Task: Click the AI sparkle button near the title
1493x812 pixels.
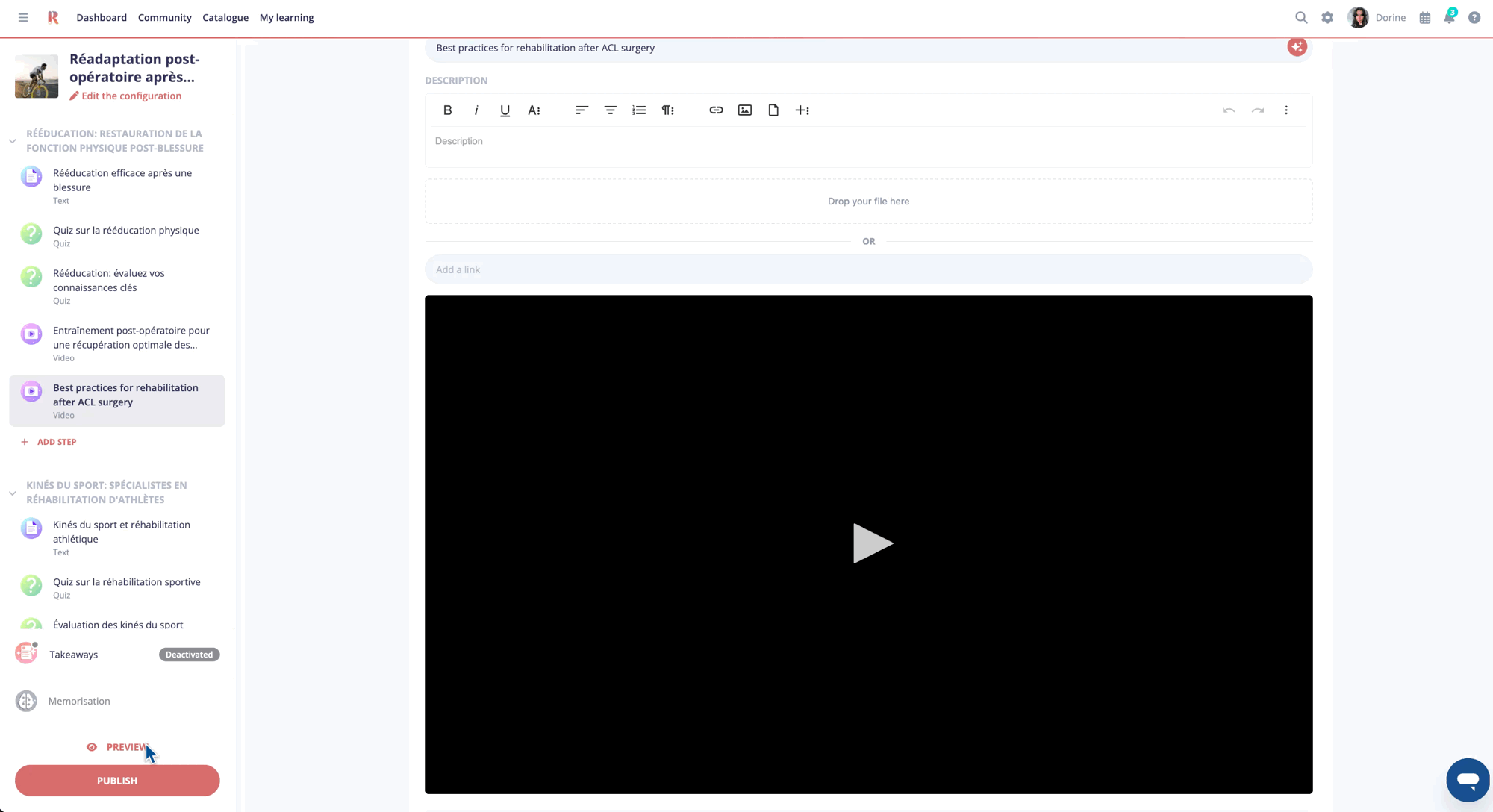Action: pyautogui.click(x=1297, y=47)
